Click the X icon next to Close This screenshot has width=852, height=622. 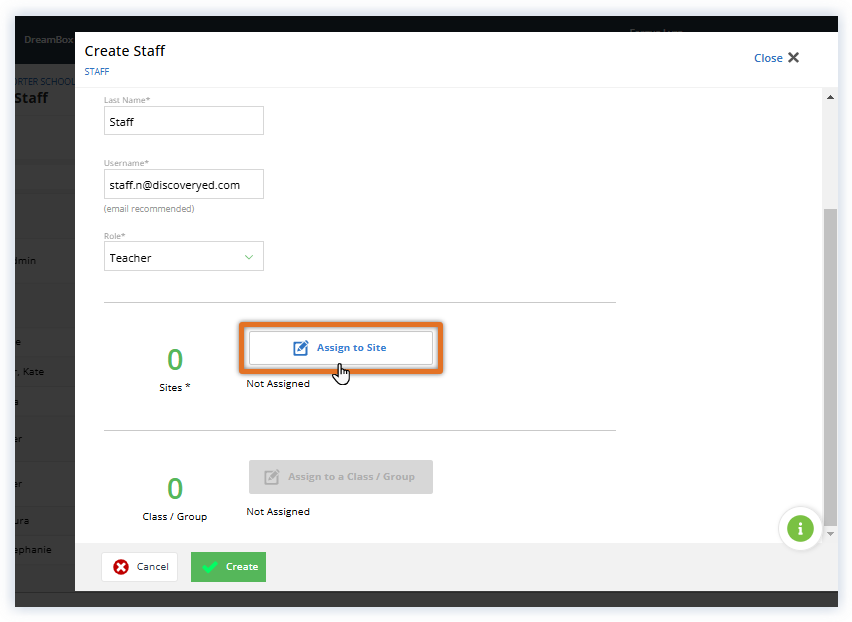793,58
